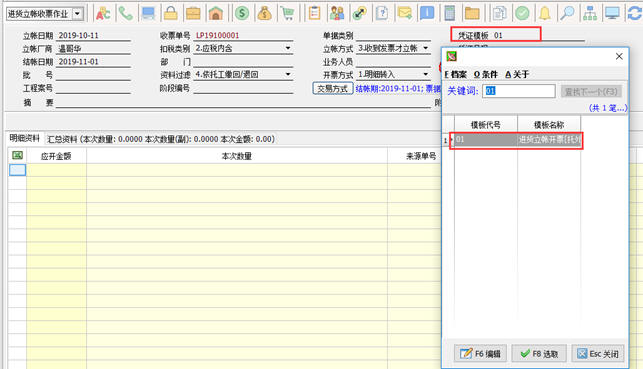Screen dimensions: 643x369
Task: Click the 关键词 search input field
Action: click(x=519, y=91)
